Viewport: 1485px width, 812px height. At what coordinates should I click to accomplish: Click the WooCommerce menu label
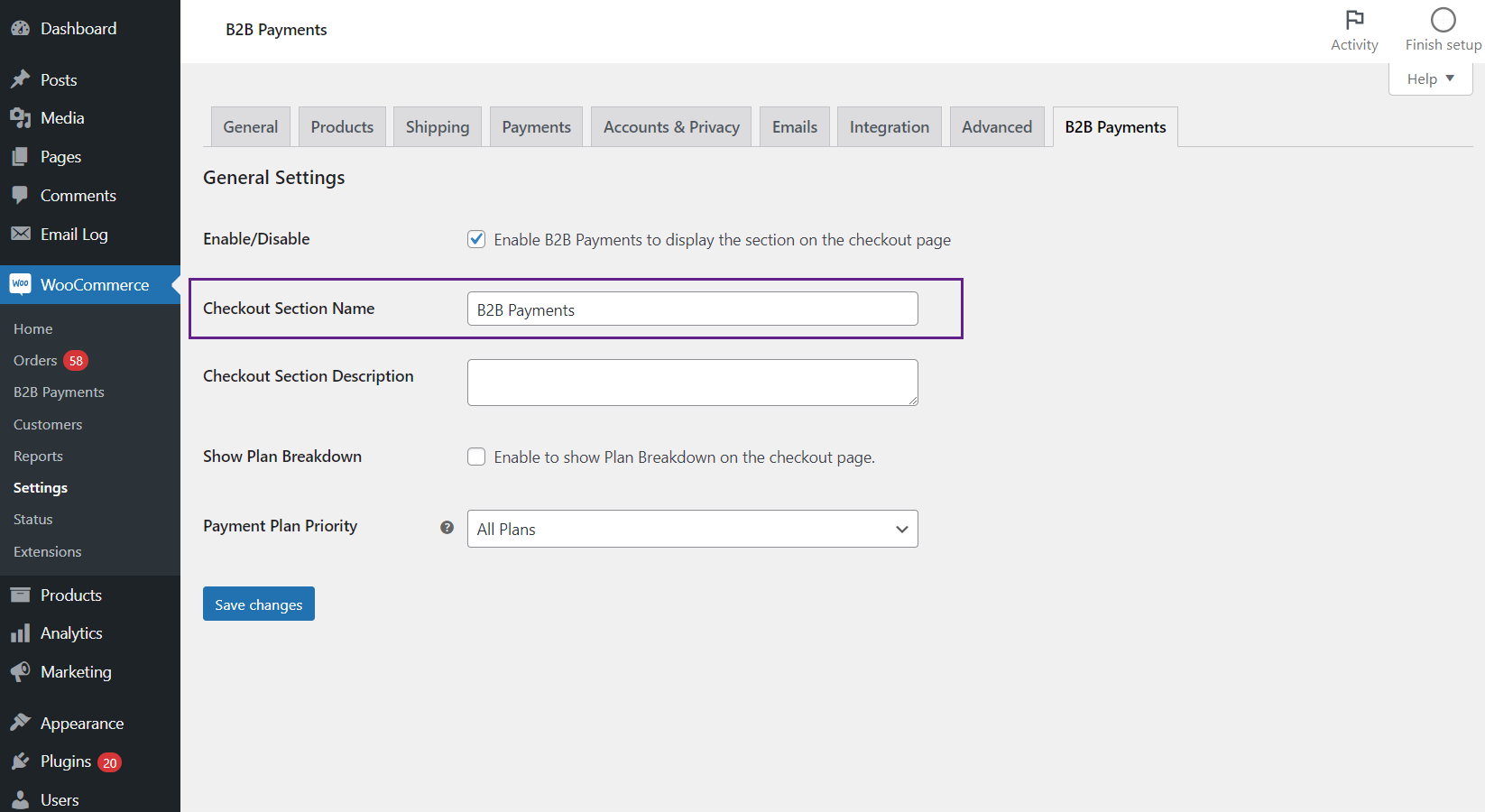pos(95,285)
